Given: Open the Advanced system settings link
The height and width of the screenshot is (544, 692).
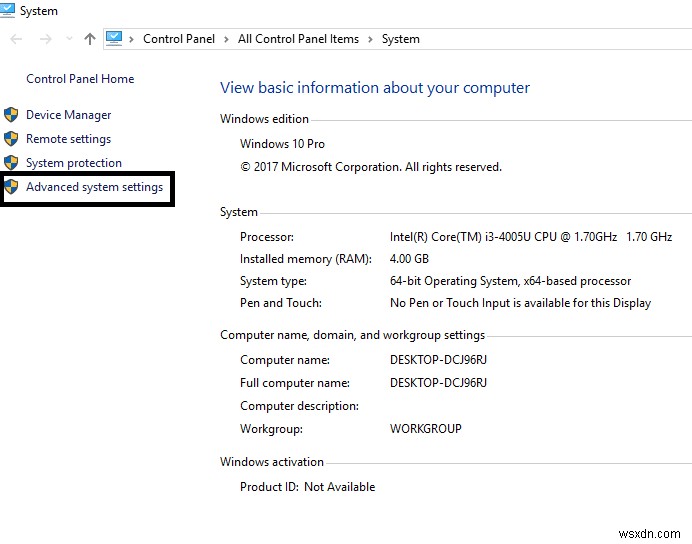Looking at the screenshot, I should pyautogui.click(x=94, y=187).
